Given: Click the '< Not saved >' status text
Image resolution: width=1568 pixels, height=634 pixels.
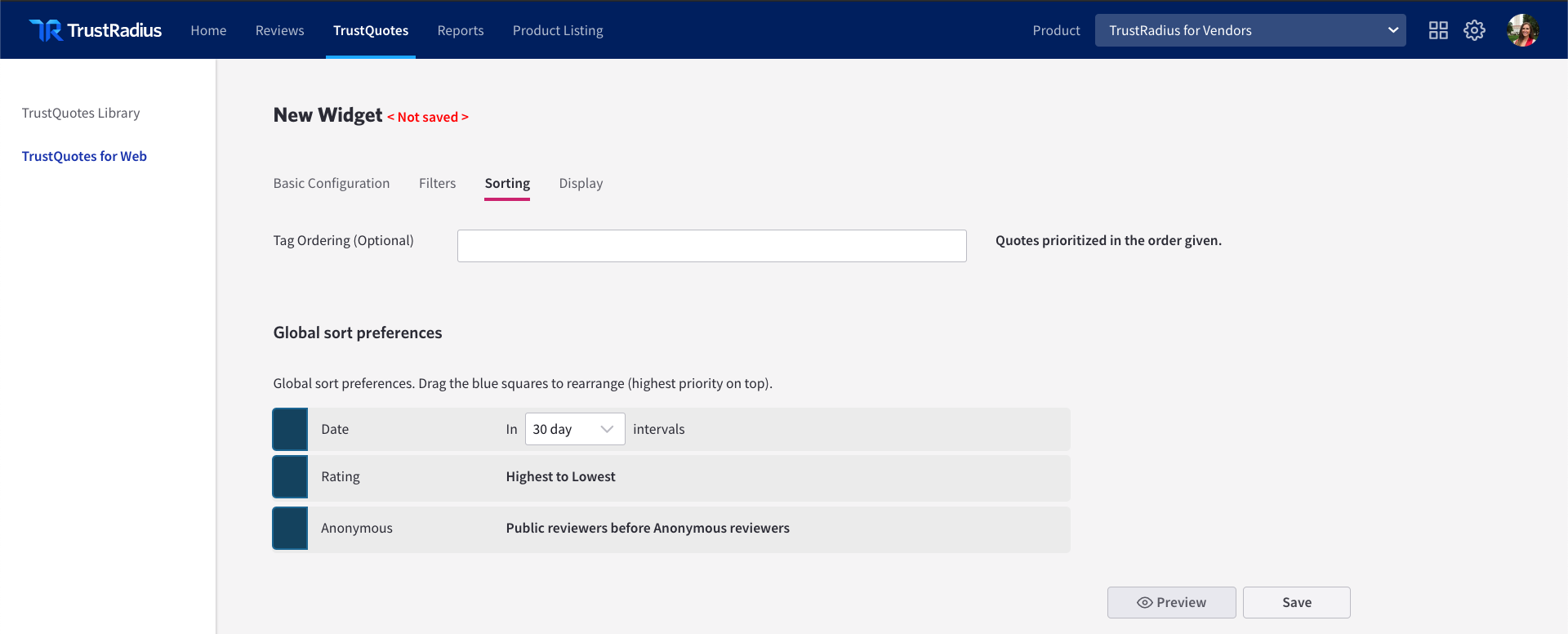Looking at the screenshot, I should click(x=428, y=117).
